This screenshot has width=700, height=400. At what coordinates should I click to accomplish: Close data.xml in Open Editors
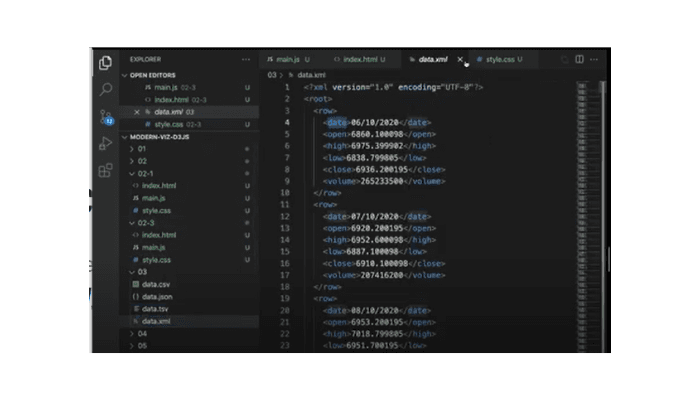tap(137, 112)
